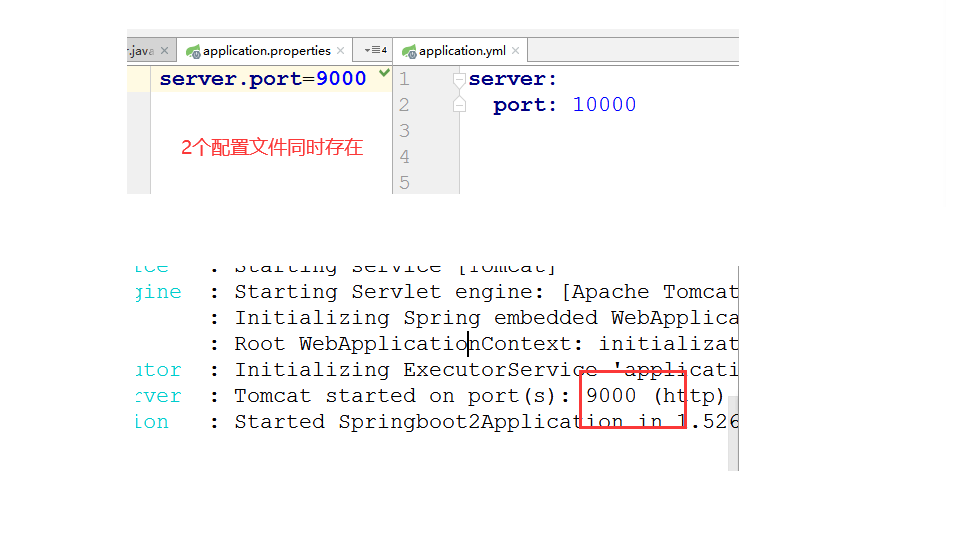Screen dimensions: 959x546
Task: Switch to the application.properties tab
Action: pyautogui.click(x=265, y=51)
